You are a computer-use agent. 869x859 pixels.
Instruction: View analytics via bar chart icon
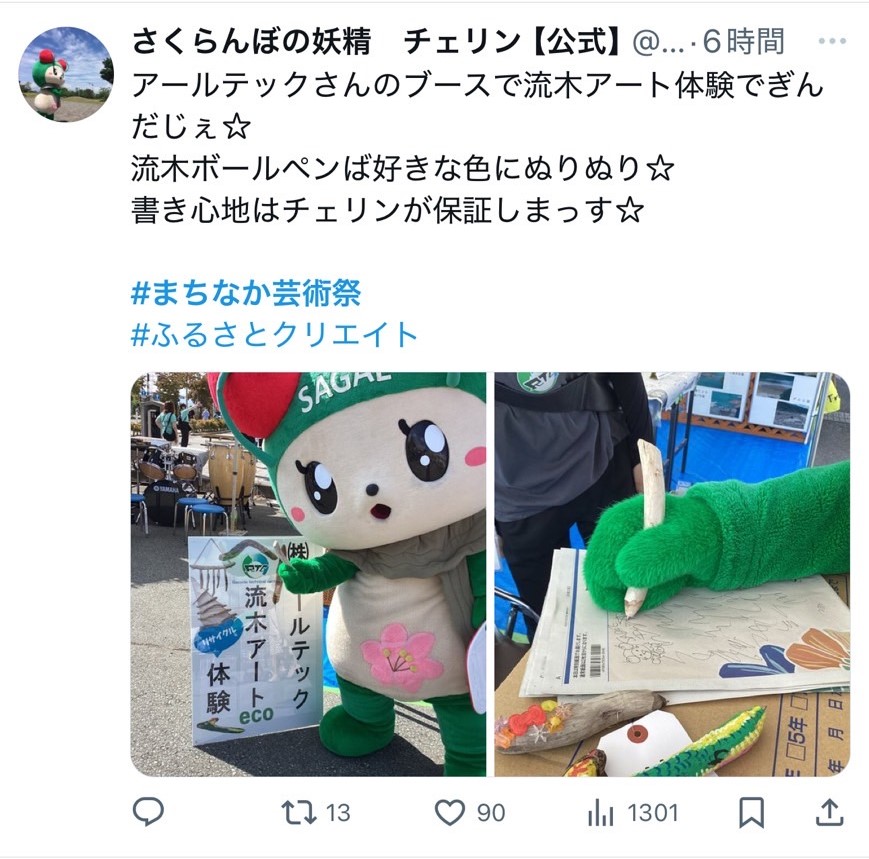pyautogui.click(x=600, y=813)
